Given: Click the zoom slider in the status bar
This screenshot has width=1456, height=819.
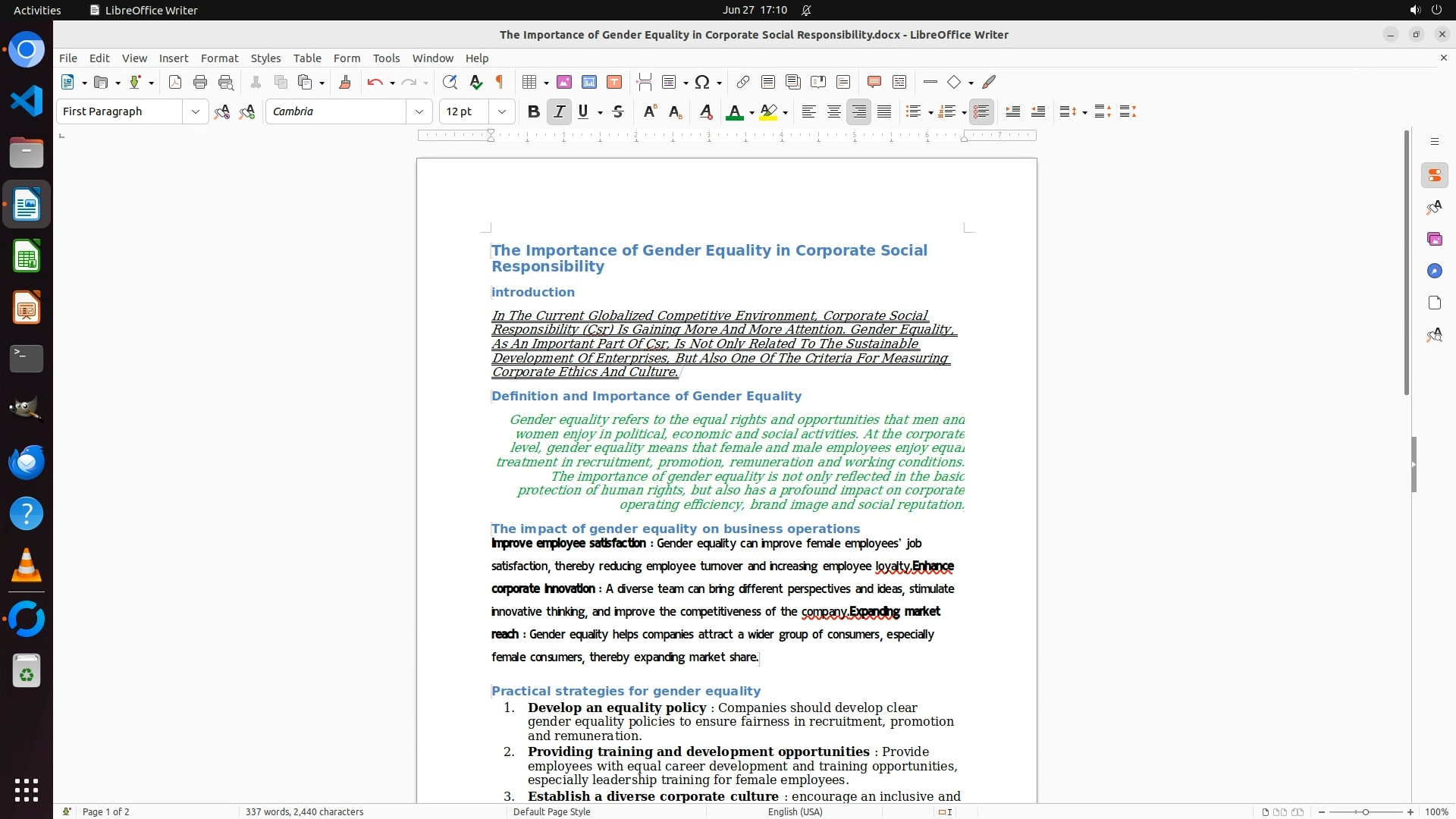Looking at the screenshot, I should pos(1365,811).
